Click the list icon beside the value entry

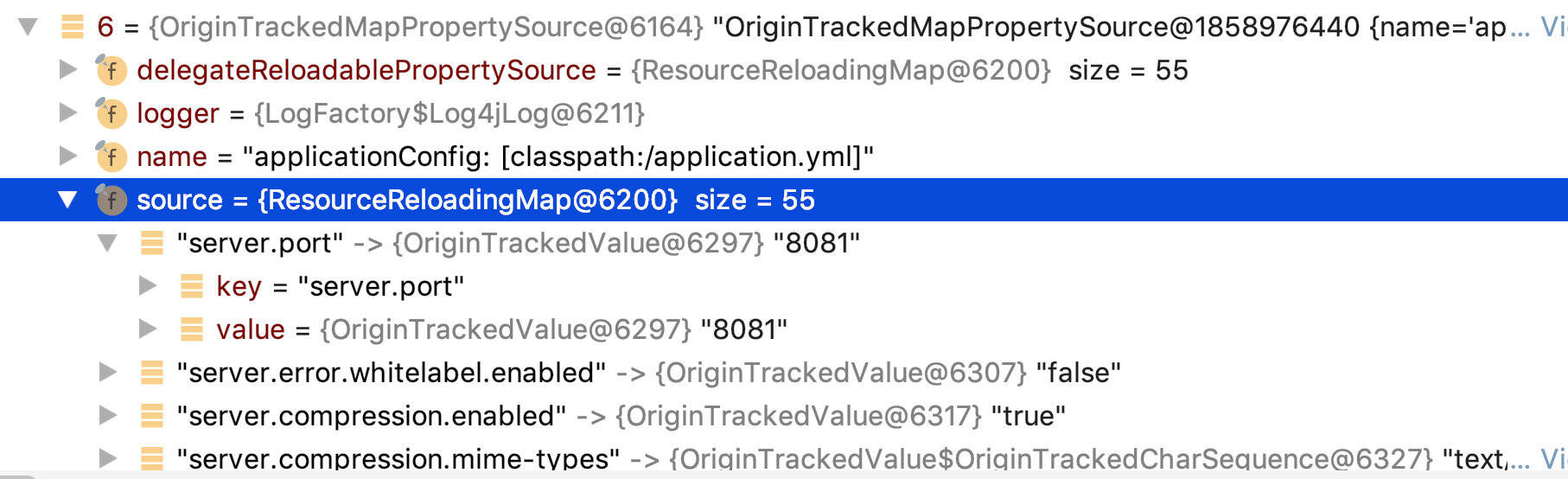point(191,329)
